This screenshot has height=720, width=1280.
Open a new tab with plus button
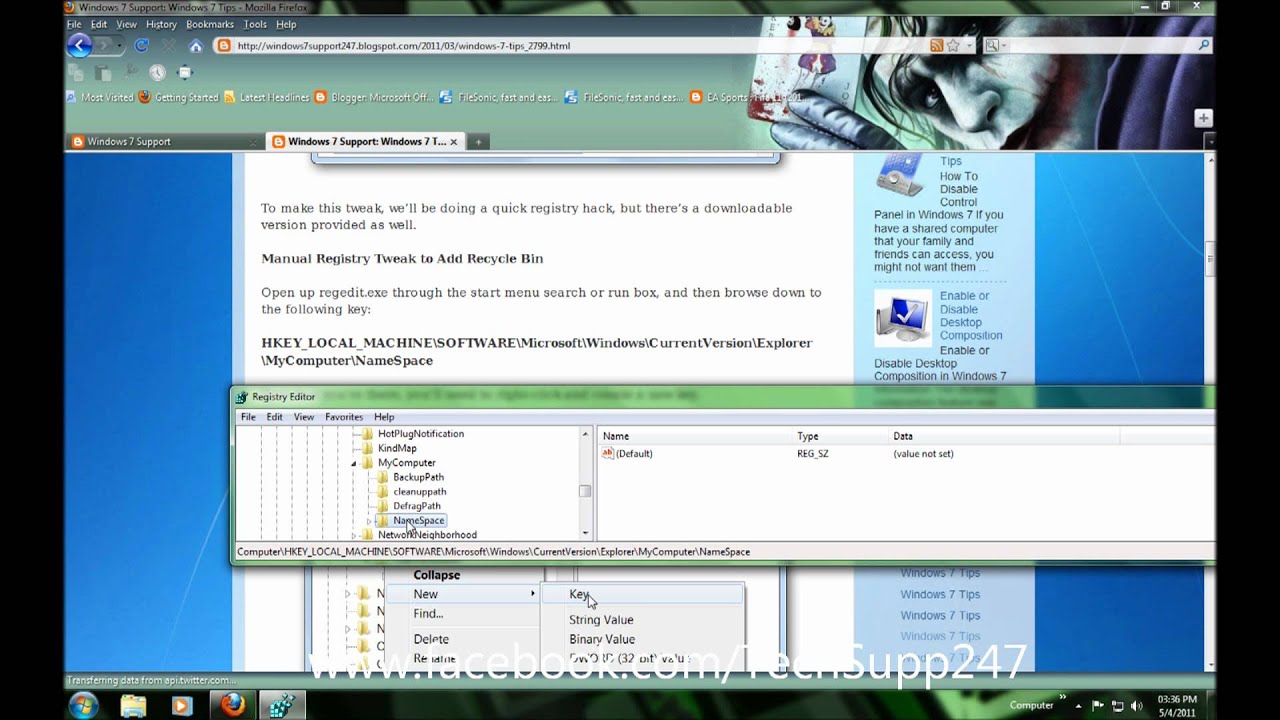click(x=478, y=142)
